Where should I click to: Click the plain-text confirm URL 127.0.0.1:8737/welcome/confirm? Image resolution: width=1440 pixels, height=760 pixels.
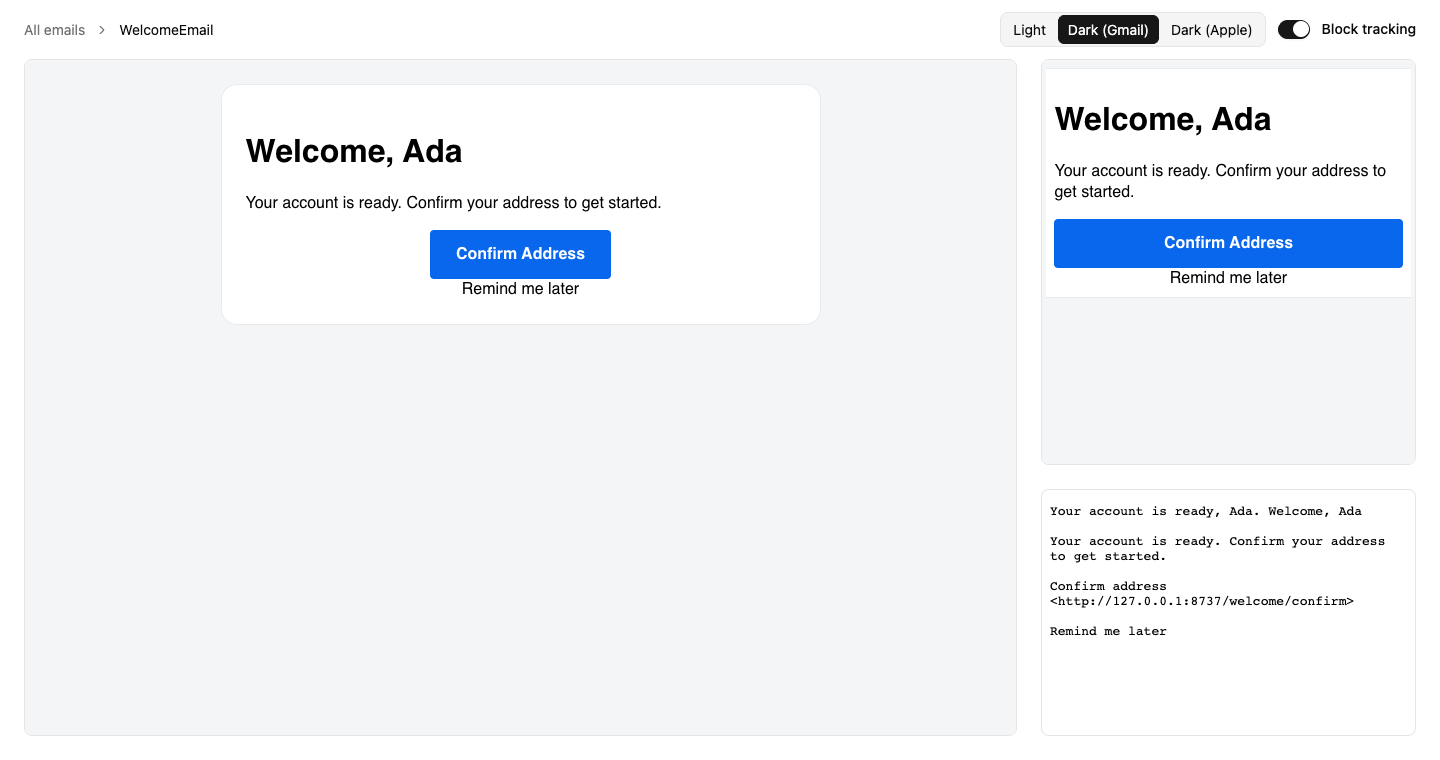(1201, 601)
